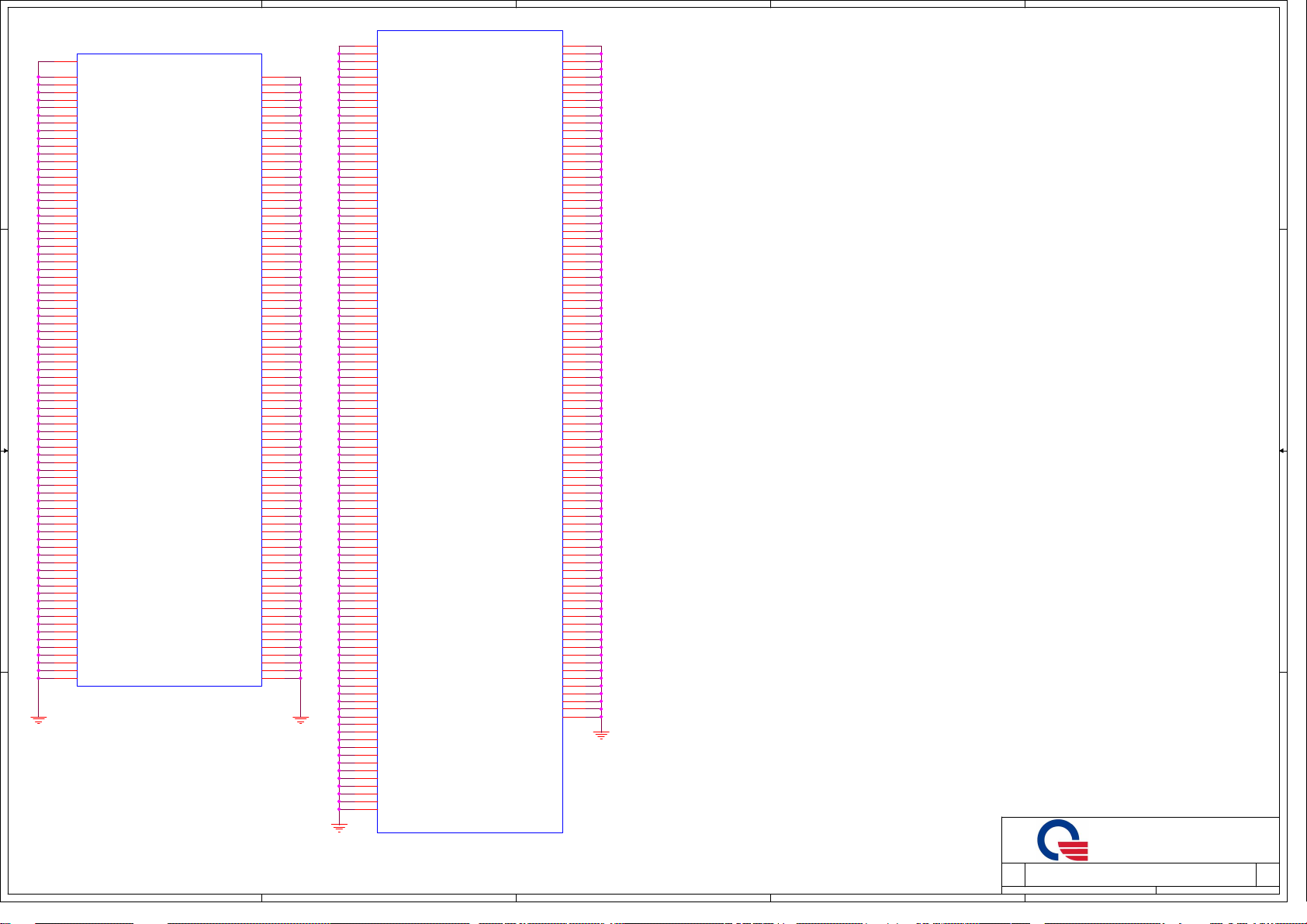This screenshot has width=1307, height=924.
Task: Select vertical ground wire right of smaller component
Action: [x=301, y=697]
